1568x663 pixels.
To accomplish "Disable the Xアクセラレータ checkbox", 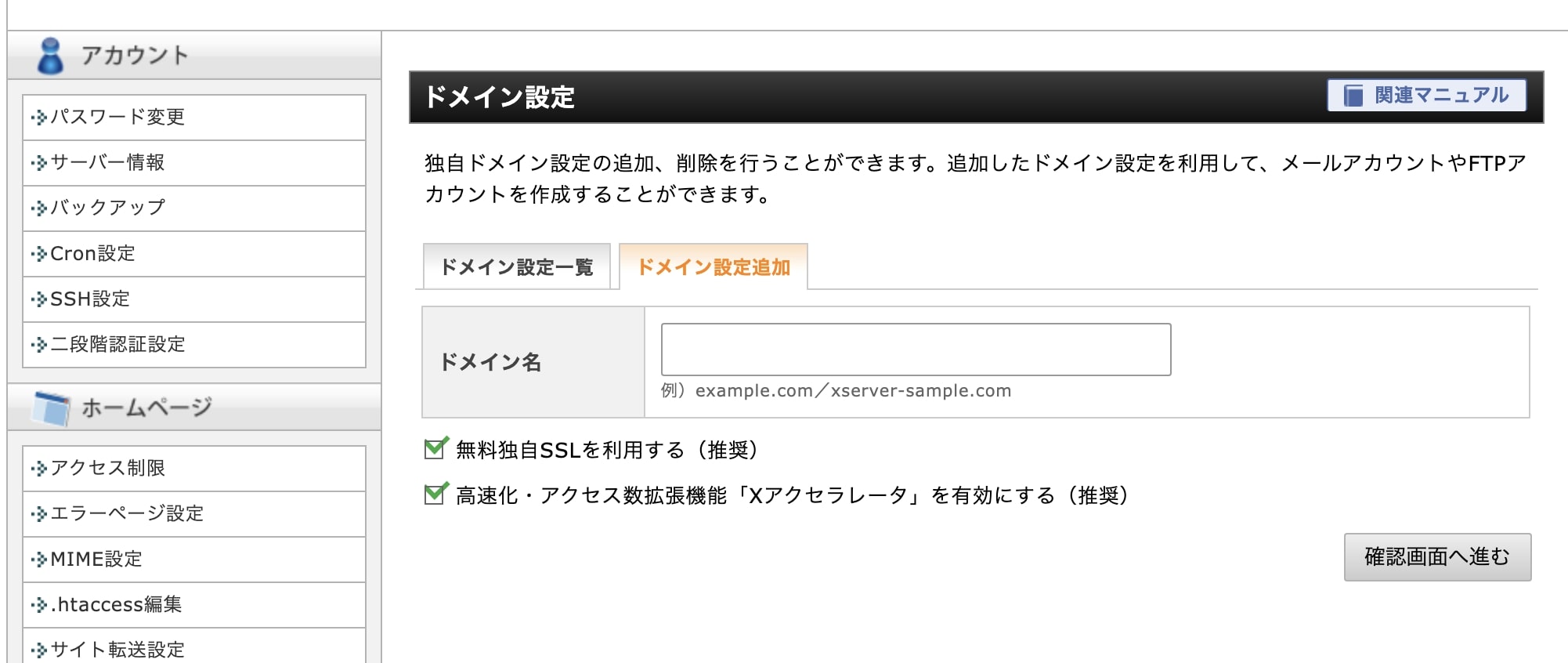I will (x=434, y=495).
